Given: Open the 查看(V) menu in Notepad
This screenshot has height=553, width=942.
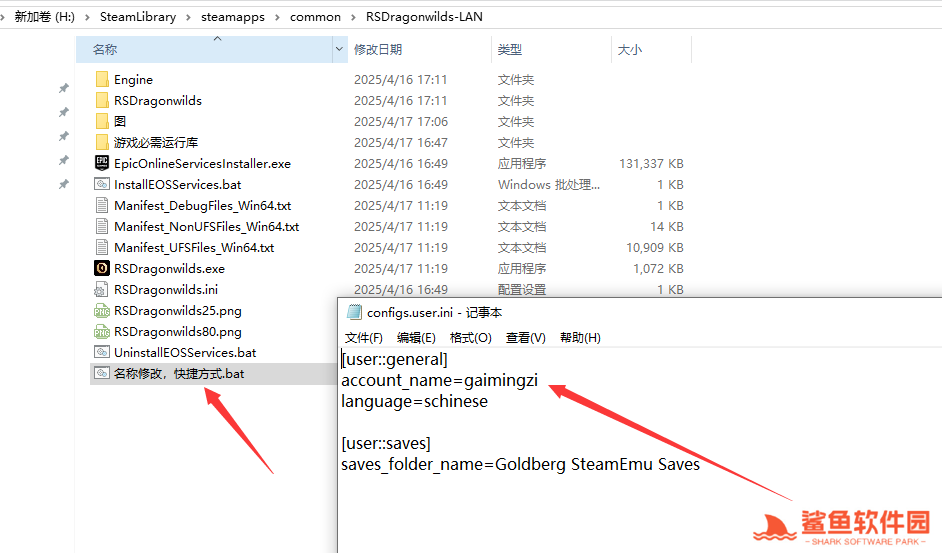Looking at the screenshot, I should pyautogui.click(x=525, y=338).
